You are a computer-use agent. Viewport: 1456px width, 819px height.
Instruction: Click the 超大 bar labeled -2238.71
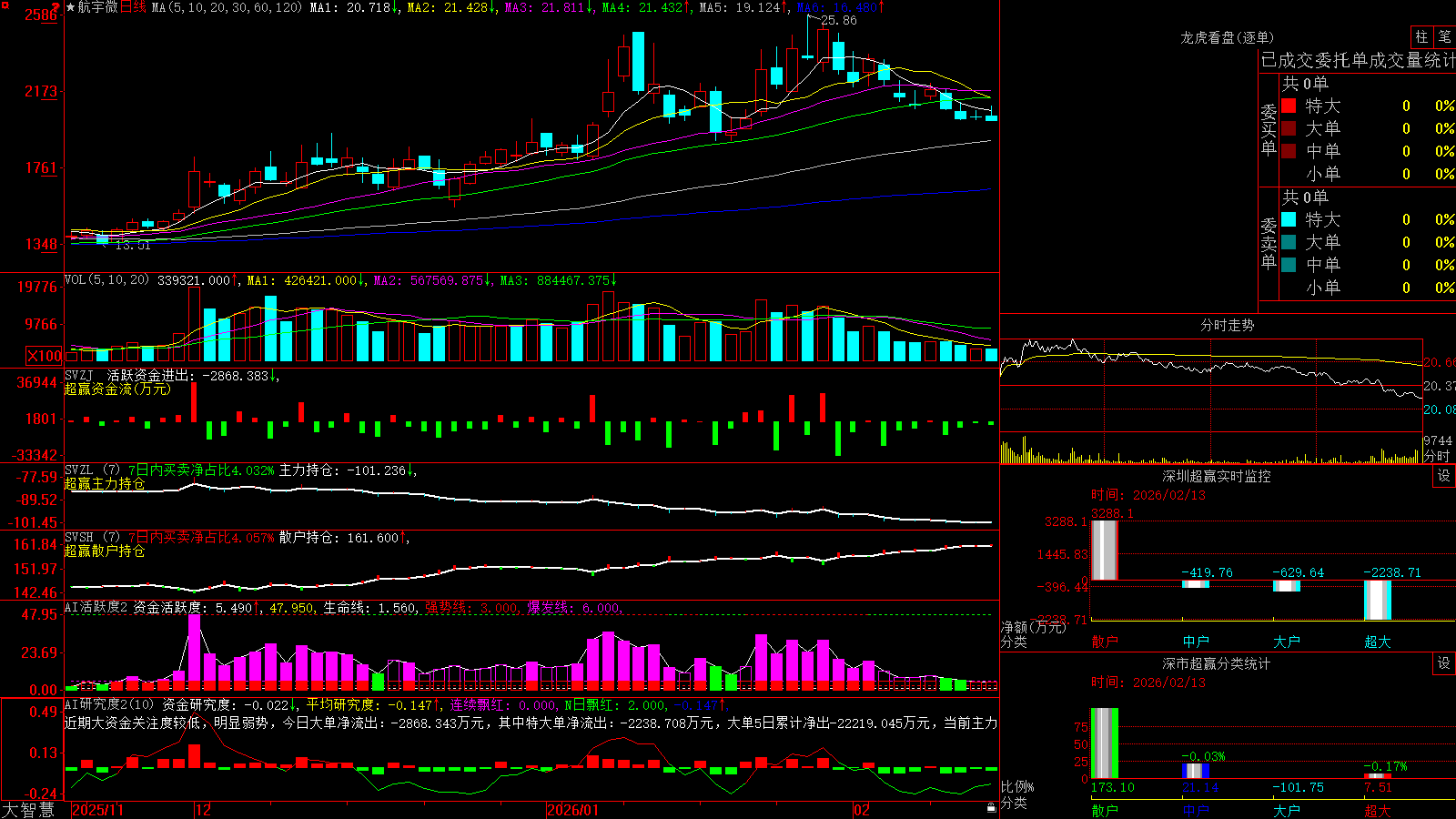point(1378,600)
